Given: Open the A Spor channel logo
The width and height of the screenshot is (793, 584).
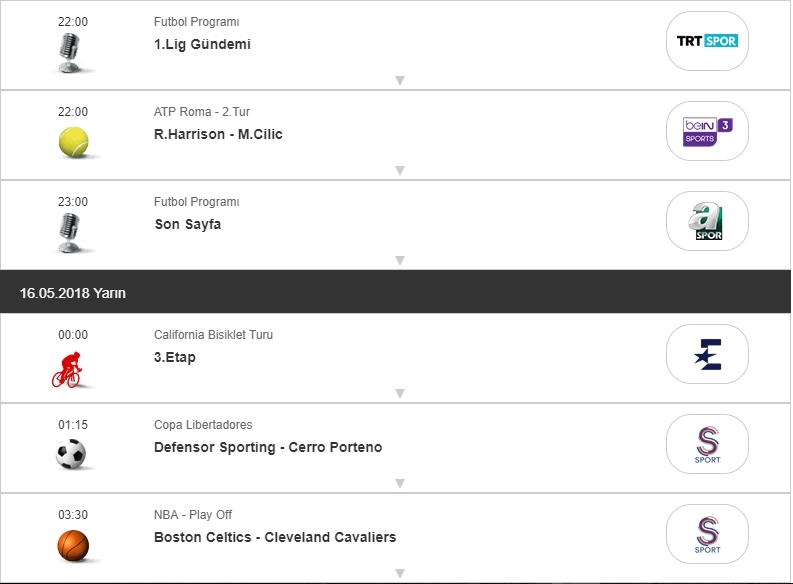Looking at the screenshot, I should [x=707, y=221].
